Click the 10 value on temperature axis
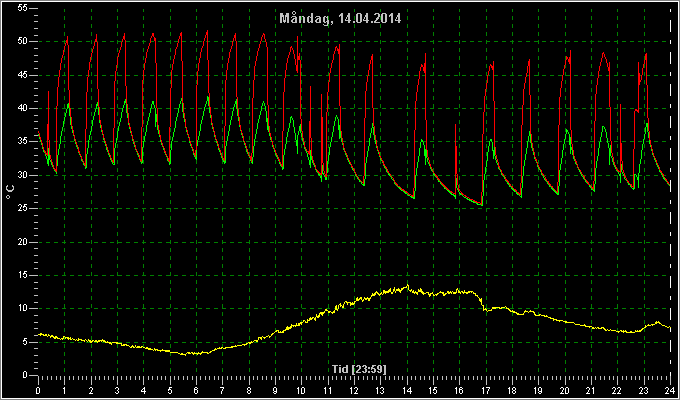The height and width of the screenshot is (400, 680). [x=23, y=308]
